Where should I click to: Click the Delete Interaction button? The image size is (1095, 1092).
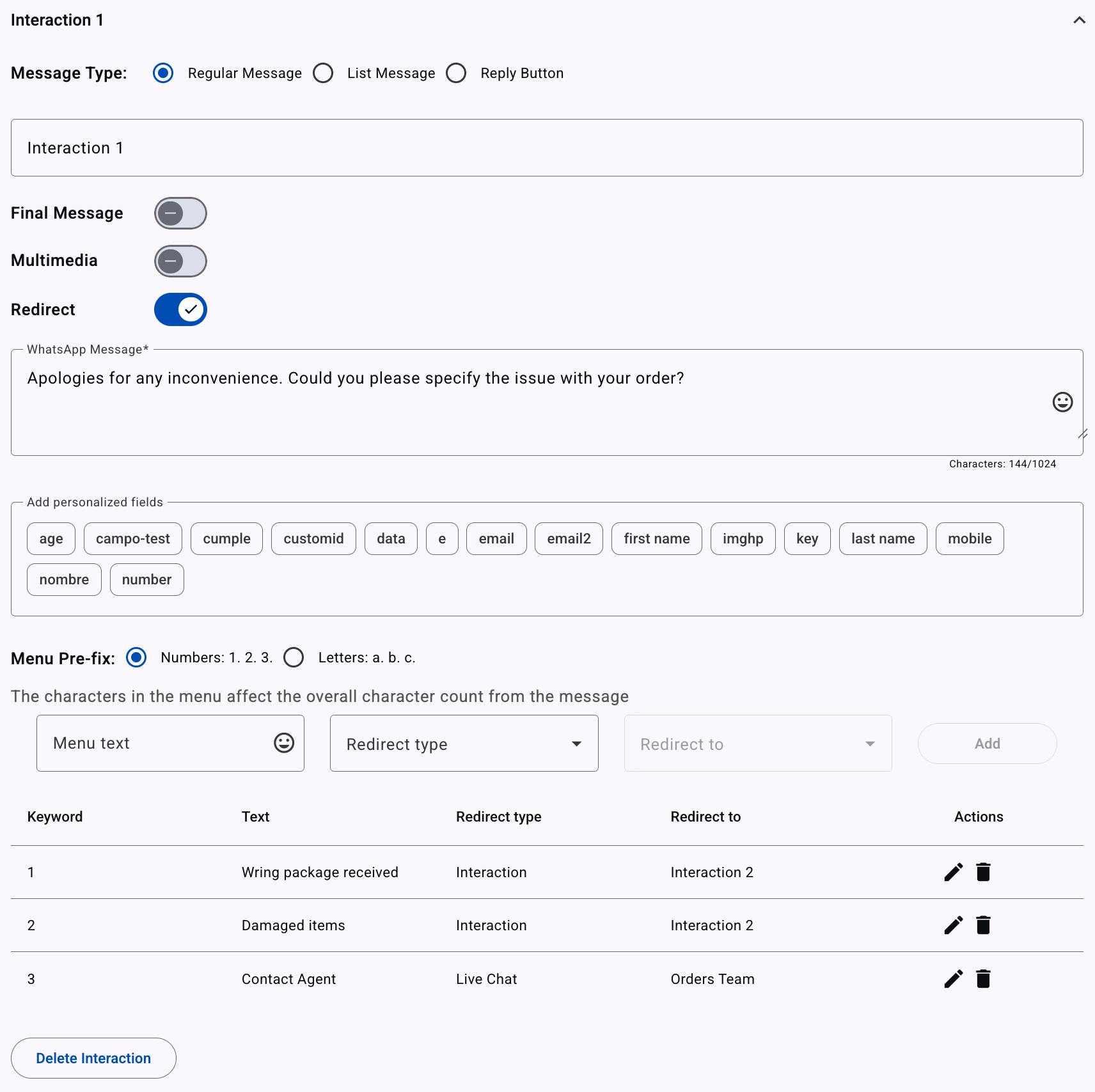coord(93,1058)
